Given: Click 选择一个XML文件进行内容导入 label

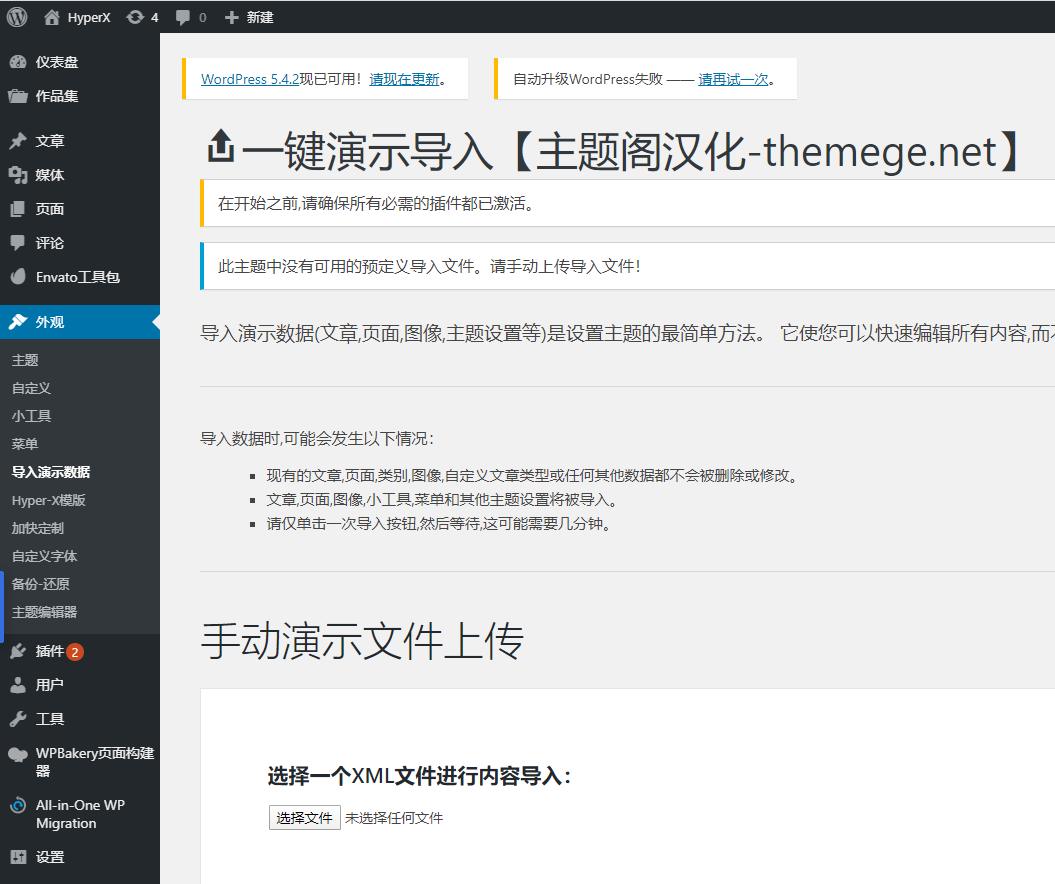Looking at the screenshot, I should tap(419, 776).
